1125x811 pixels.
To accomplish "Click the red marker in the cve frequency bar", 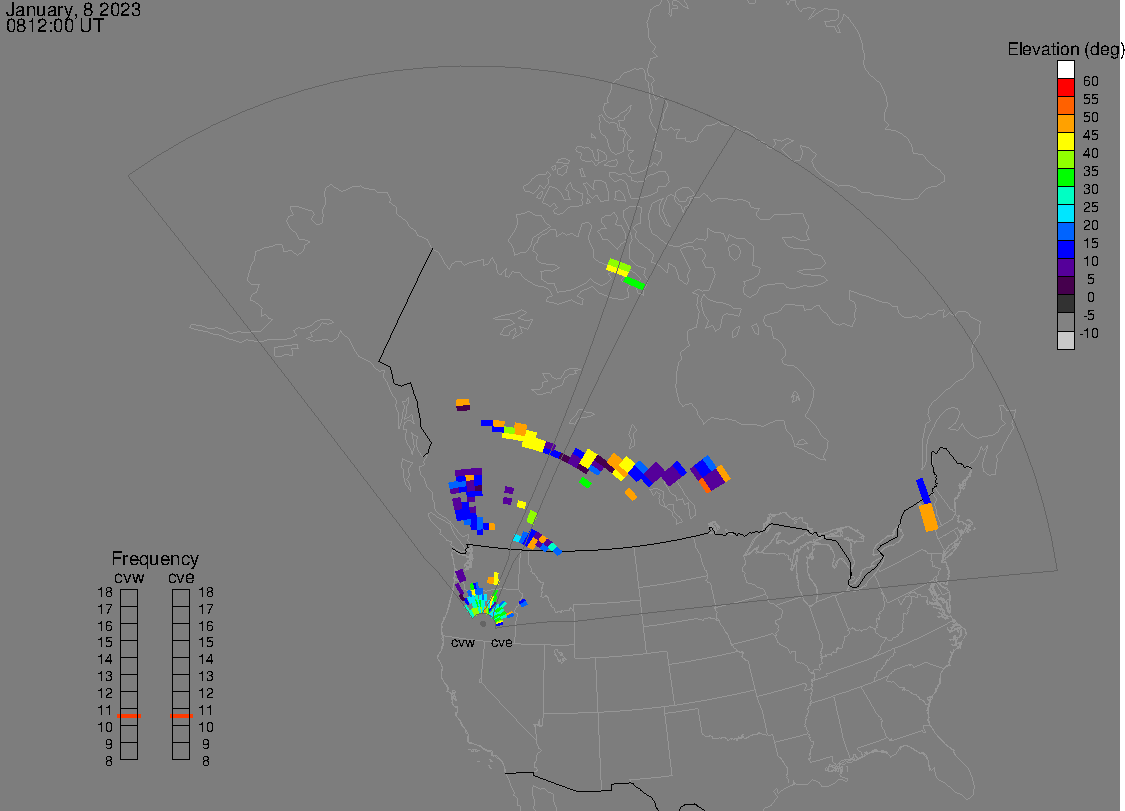I will [x=181, y=716].
